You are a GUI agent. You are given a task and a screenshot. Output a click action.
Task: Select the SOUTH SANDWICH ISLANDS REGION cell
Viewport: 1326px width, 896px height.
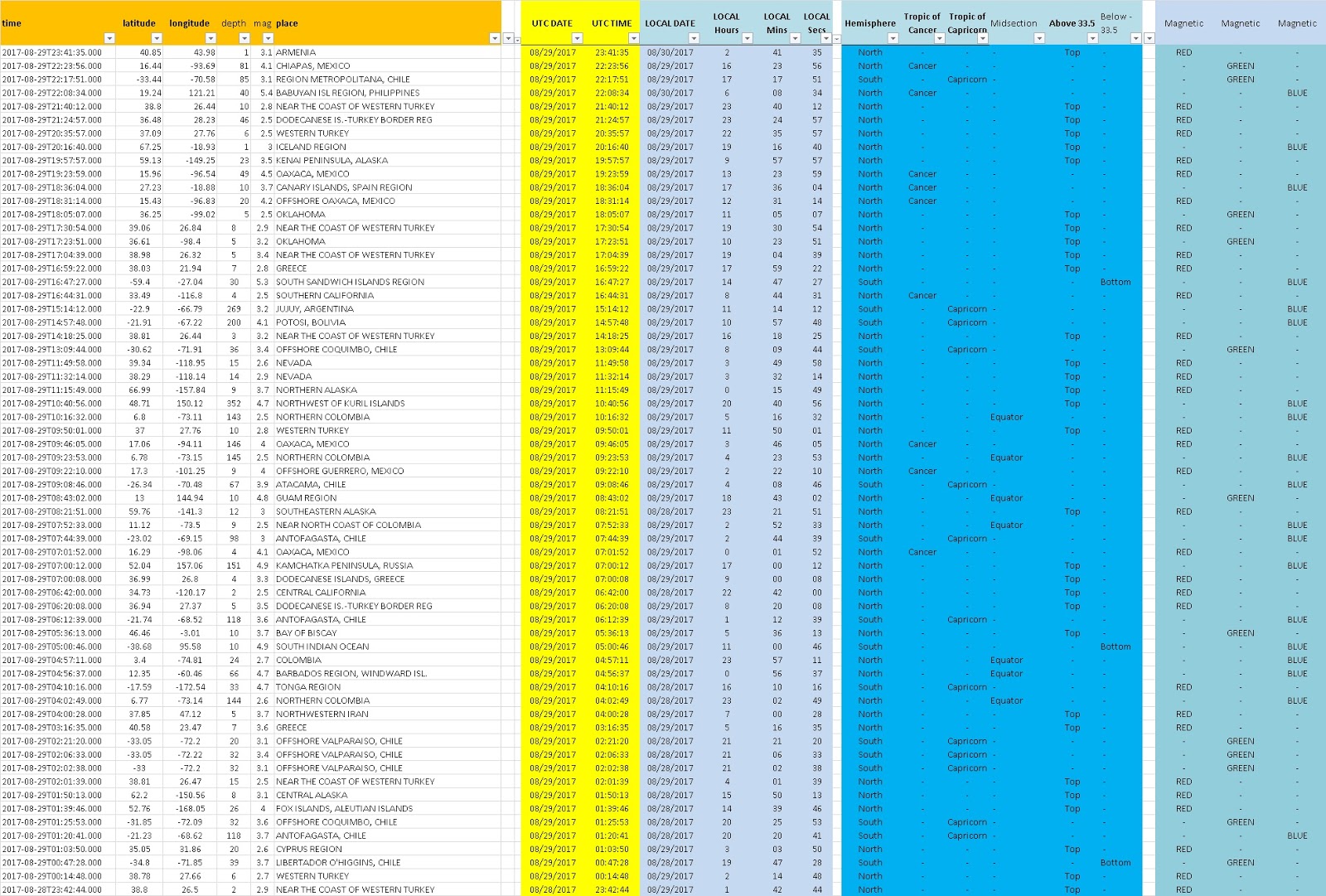[x=387, y=282]
